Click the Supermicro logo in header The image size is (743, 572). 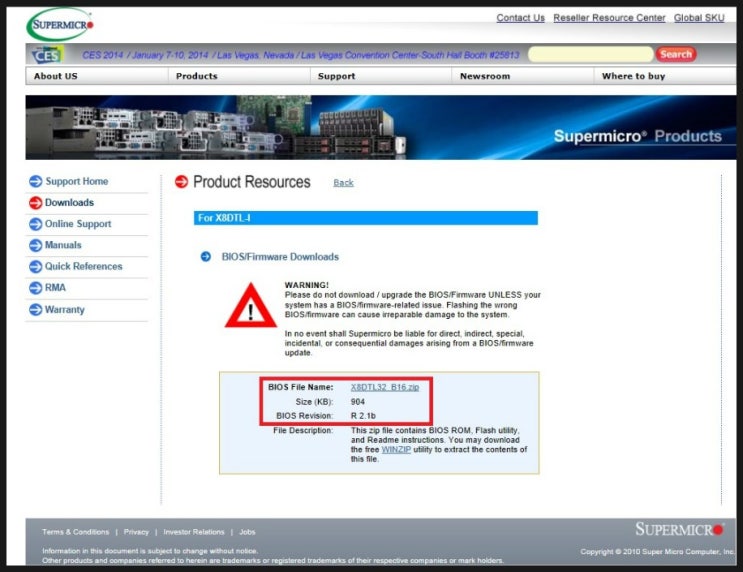[60, 24]
